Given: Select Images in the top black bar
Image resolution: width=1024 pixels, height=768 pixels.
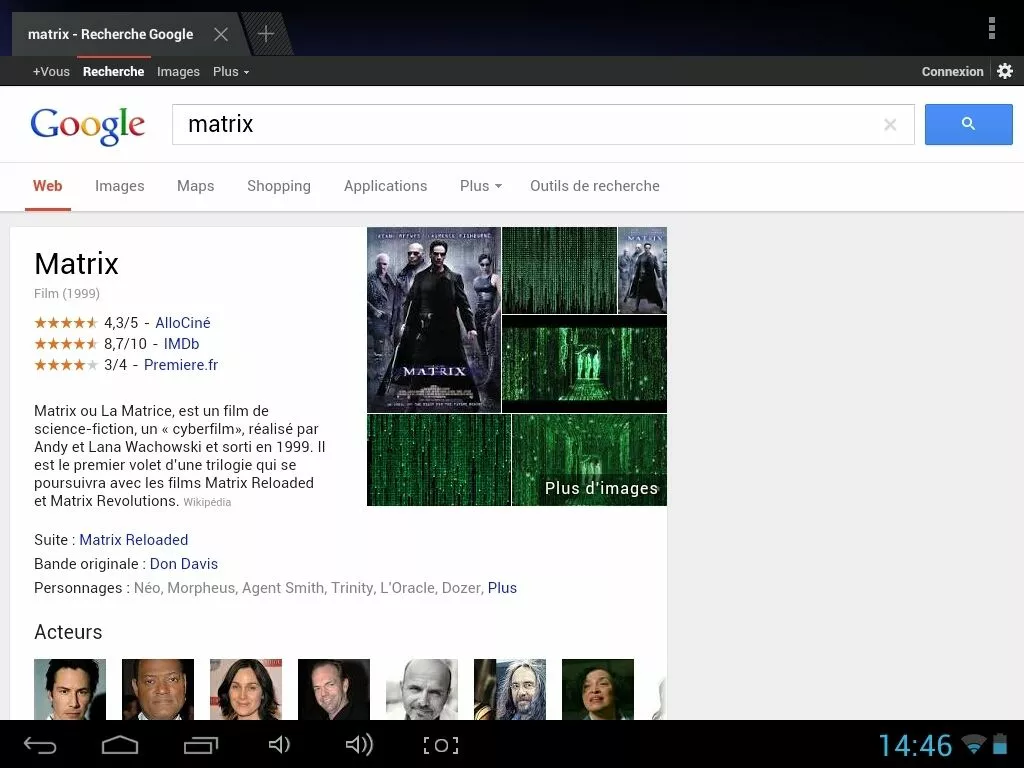Looking at the screenshot, I should [178, 72].
